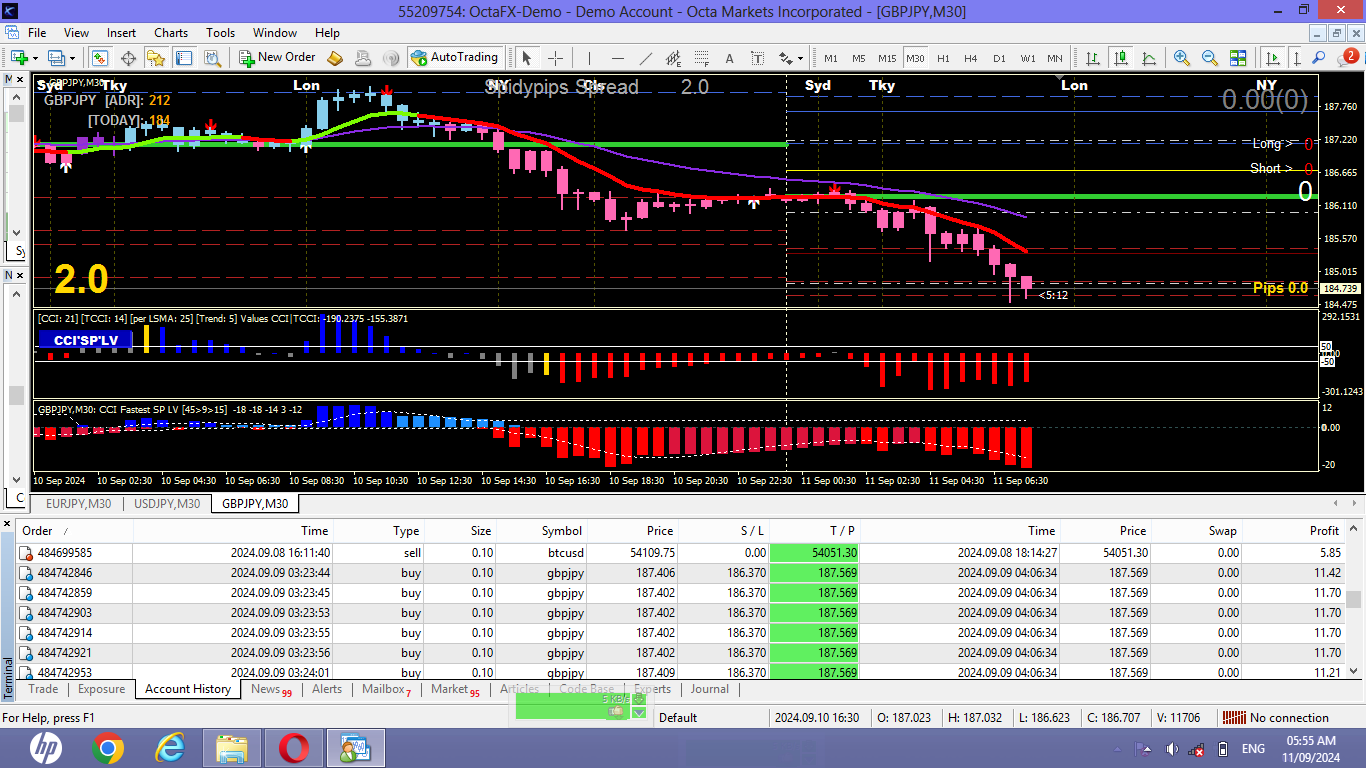Toggle the Market Watch window icon
Viewport: 1366px width, 768px height.
click(100, 57)
